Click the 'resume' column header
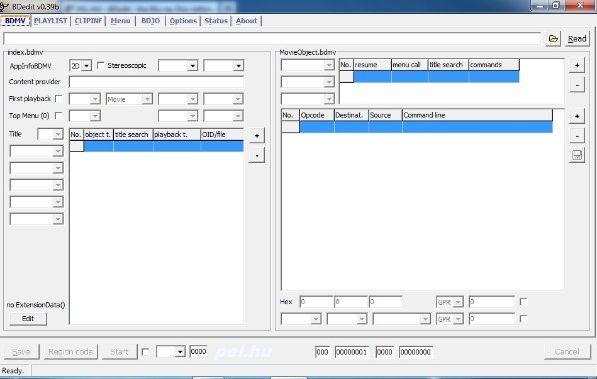The image size is (597, 379). pyautogui.click(x=372, y=65)
